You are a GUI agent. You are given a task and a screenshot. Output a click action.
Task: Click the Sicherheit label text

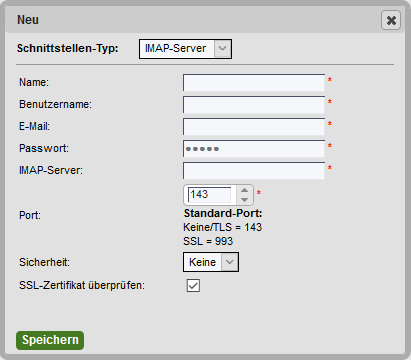44,262
